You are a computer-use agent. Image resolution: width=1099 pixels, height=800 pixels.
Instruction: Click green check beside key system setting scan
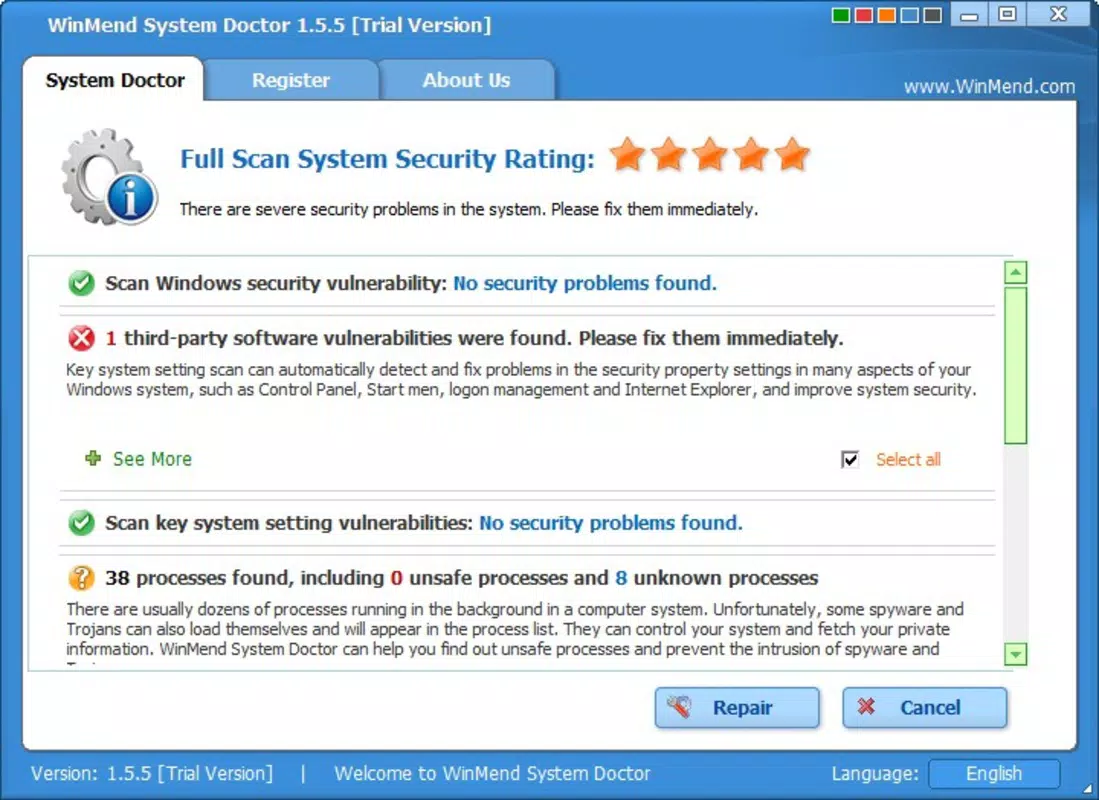(81, 523)
